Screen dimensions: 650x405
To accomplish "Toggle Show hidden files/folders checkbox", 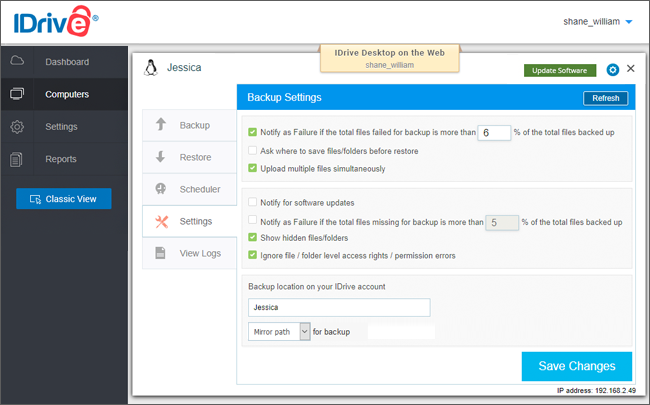I will (252, 237).
